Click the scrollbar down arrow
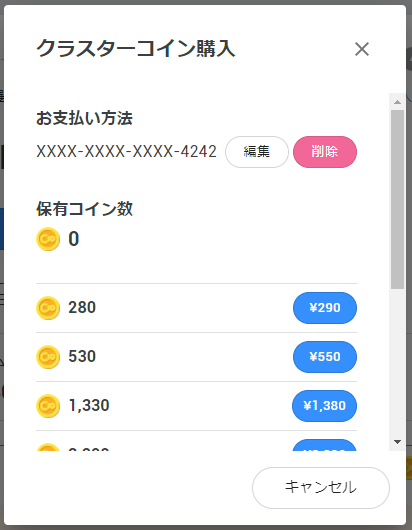The height and width of the screenshot is (530, 412). click(397, 442)
